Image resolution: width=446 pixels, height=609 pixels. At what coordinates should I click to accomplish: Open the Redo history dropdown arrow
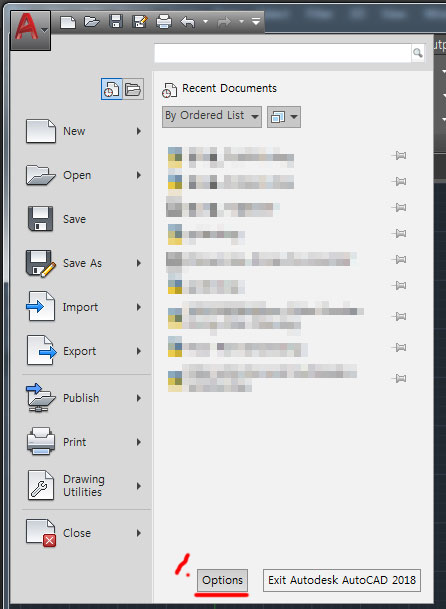click(241, 22)
